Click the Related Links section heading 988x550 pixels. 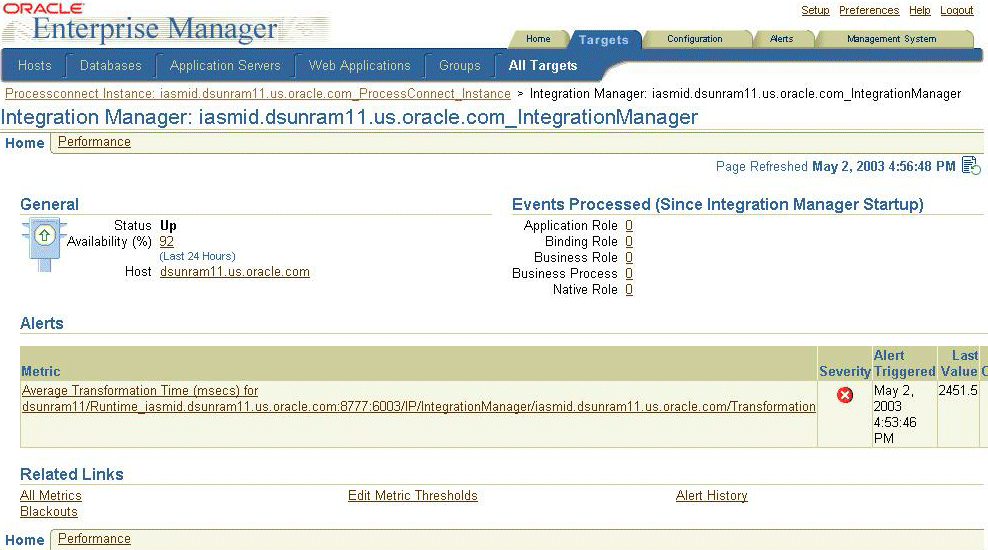[72, 474]
